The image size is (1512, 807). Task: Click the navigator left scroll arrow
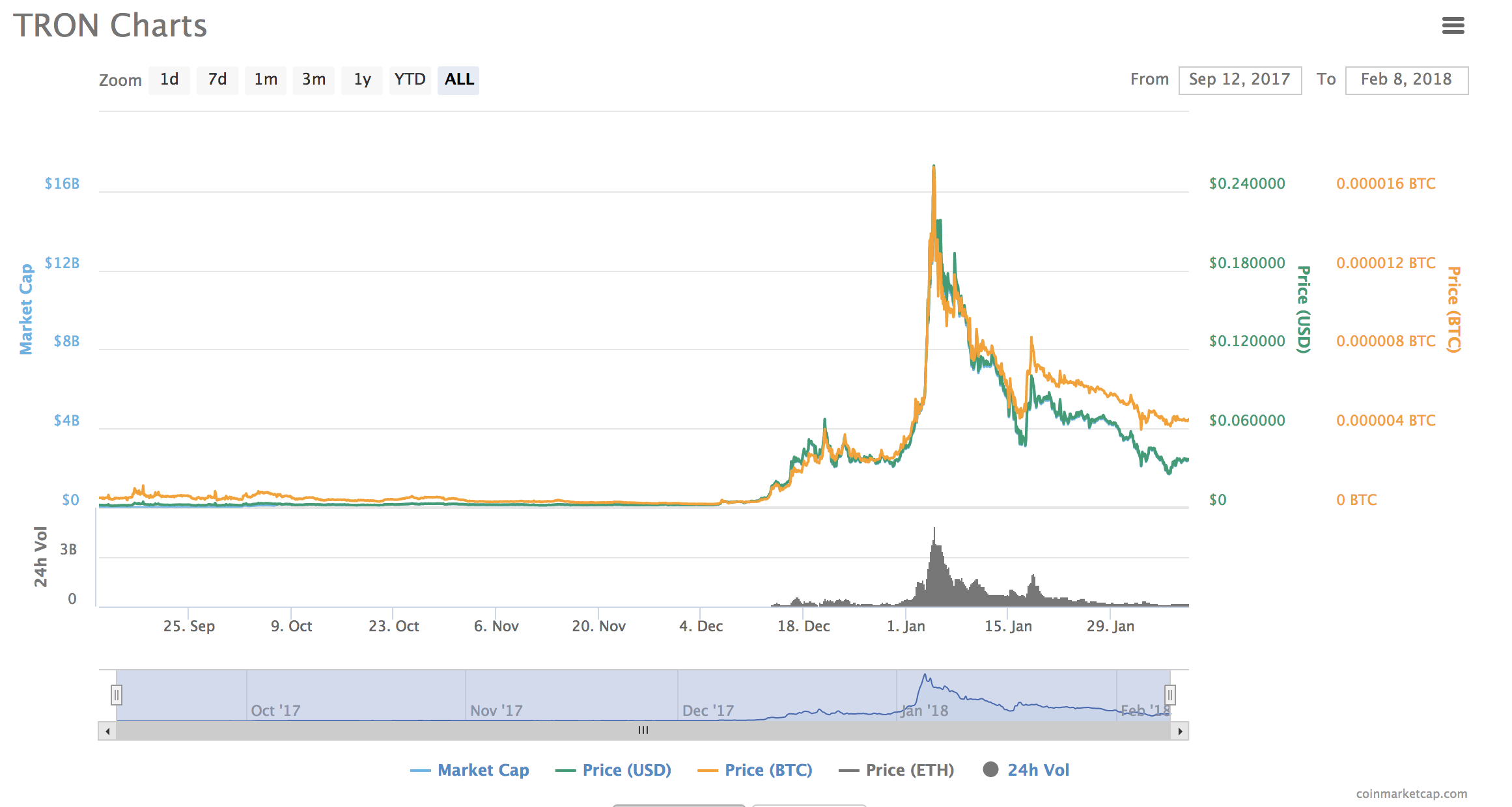tap(107, 731)
